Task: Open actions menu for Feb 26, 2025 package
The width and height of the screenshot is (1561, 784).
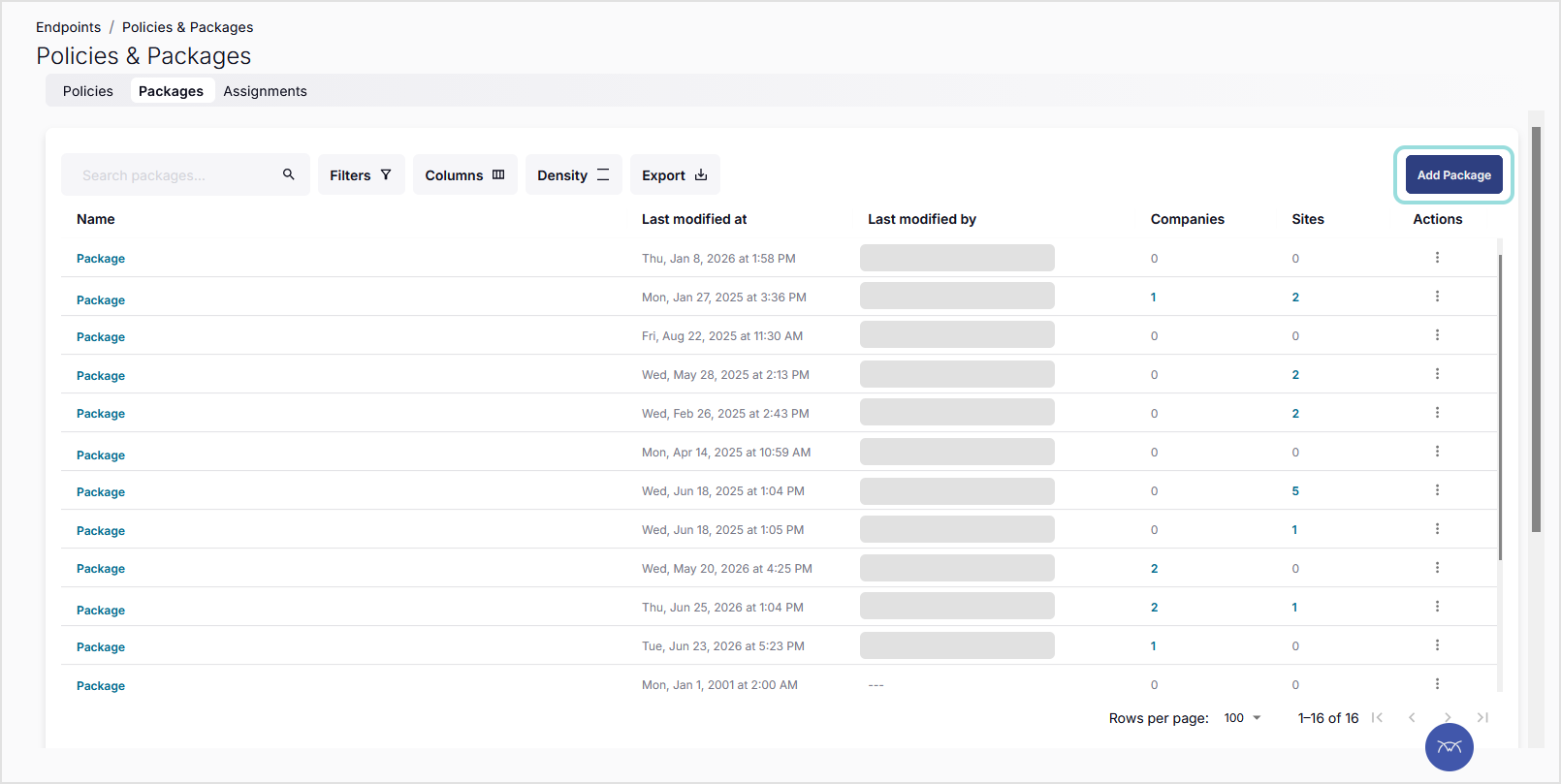Action: pyautogui.click(x=1437, y=413)
